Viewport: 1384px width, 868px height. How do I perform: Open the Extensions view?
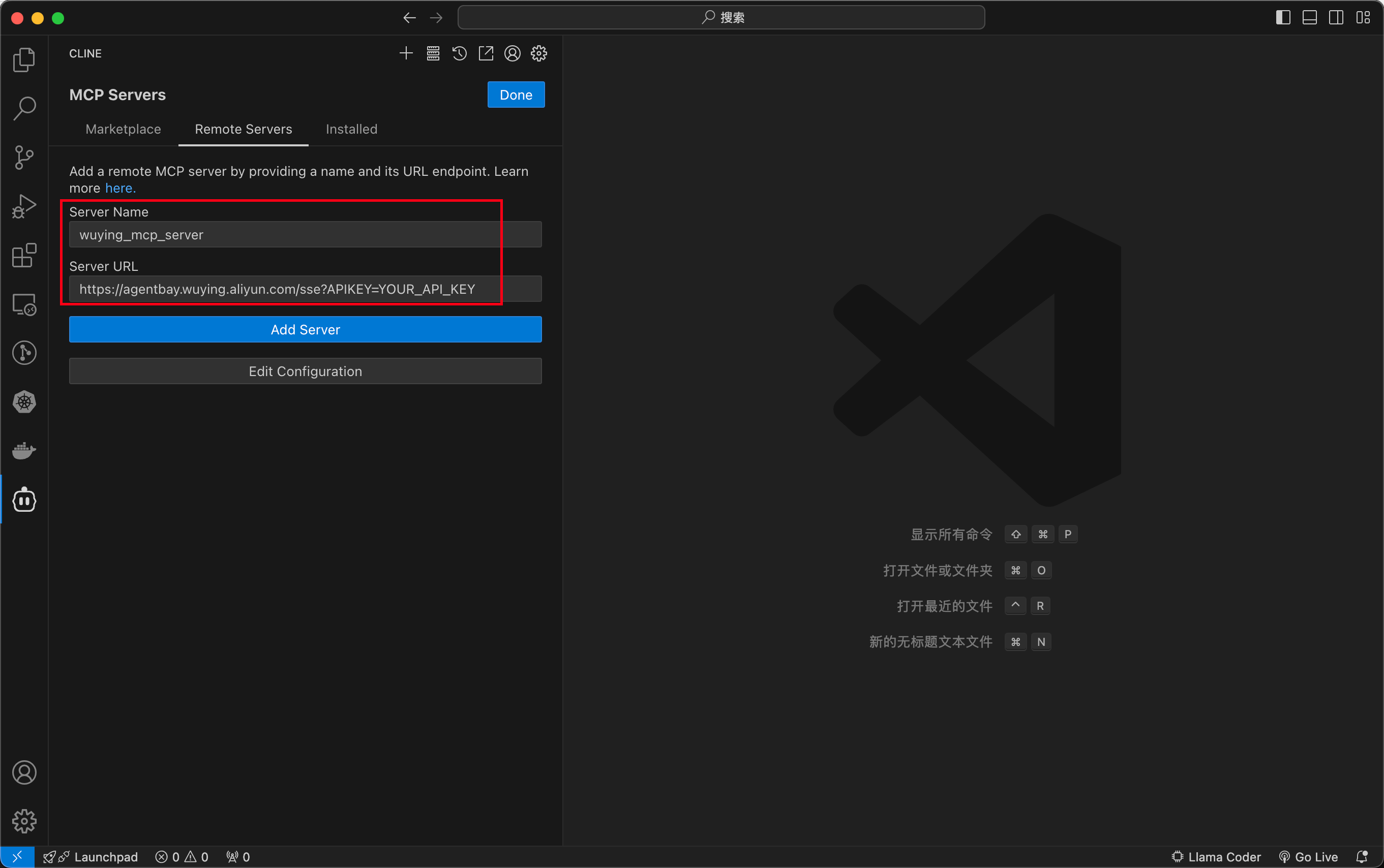pyautogui.click(x=24, y=256)
